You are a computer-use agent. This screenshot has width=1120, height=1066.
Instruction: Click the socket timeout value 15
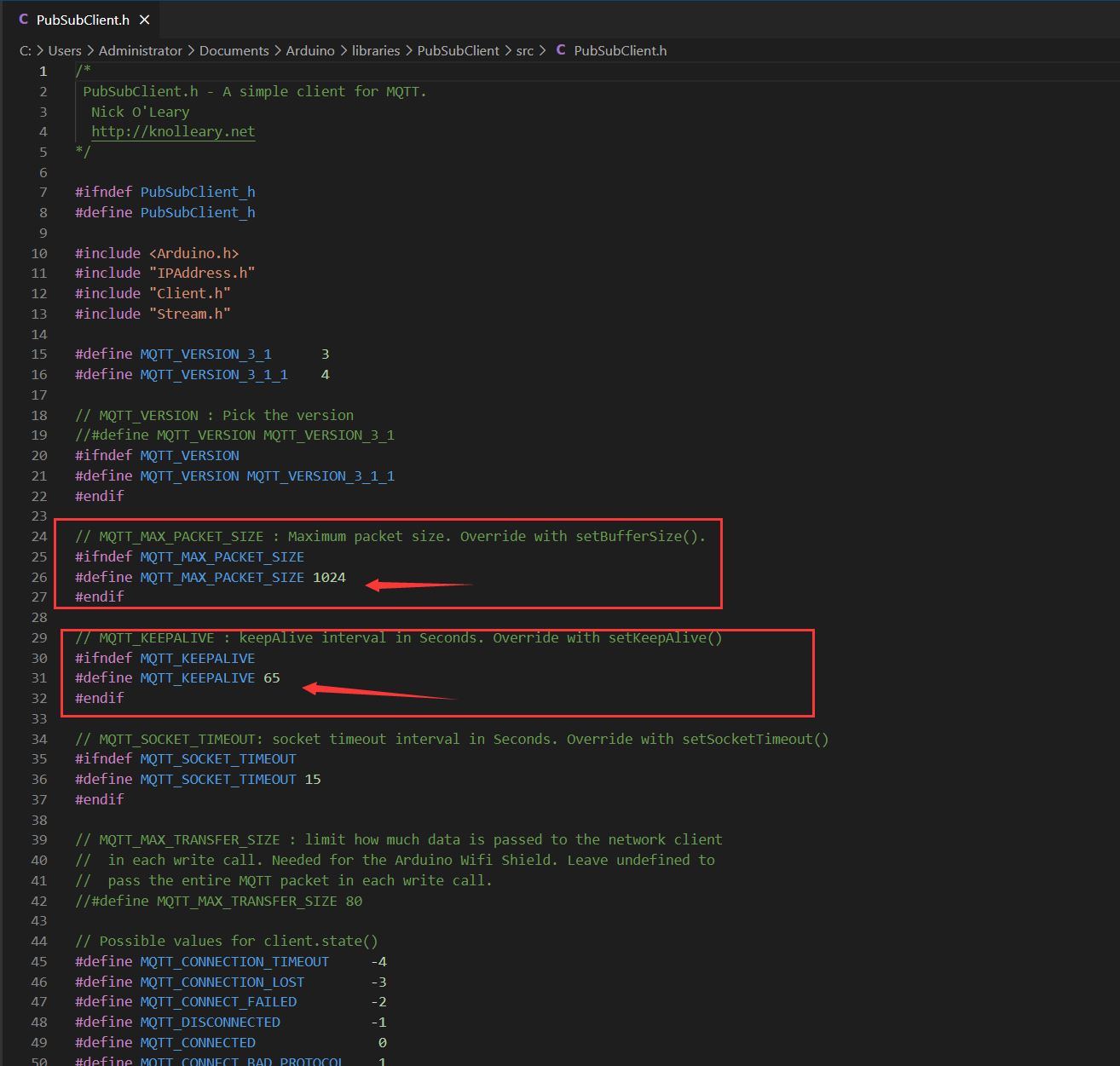[x=313, y=779]
